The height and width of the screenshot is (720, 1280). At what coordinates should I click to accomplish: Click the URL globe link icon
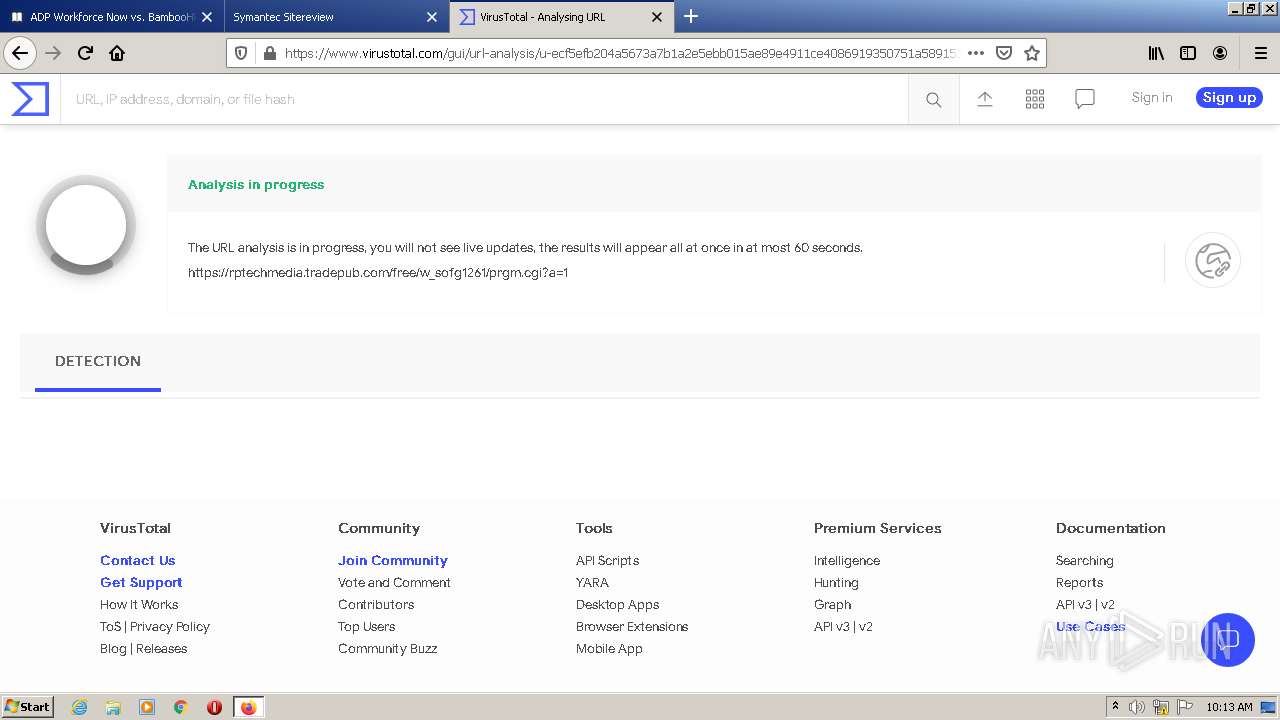[1213, 261]
